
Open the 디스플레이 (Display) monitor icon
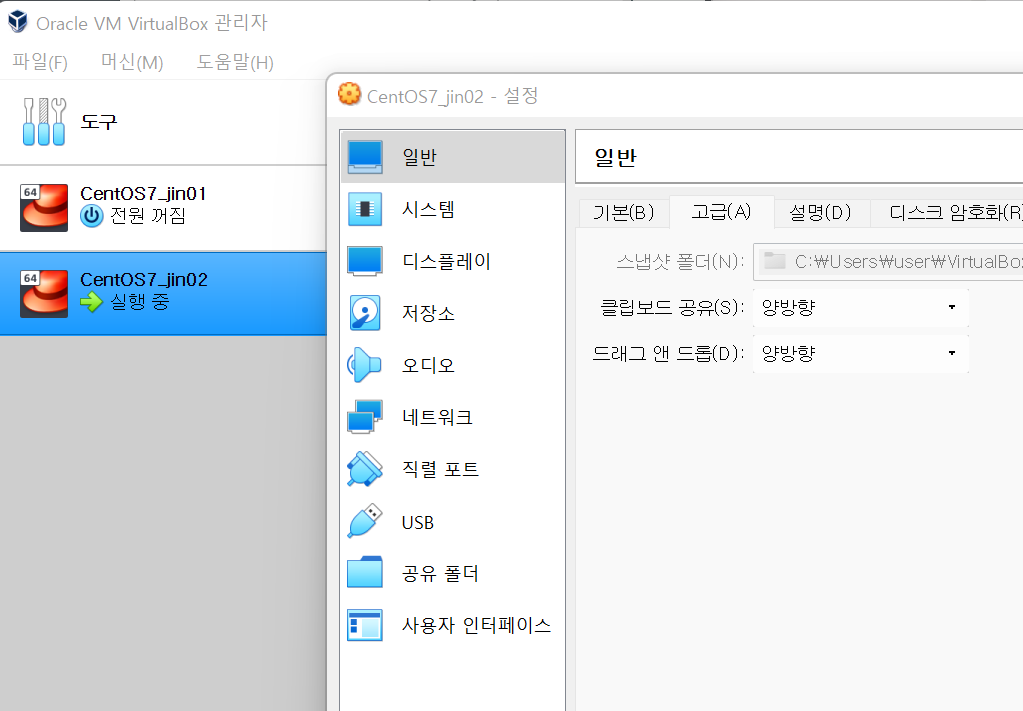[x=365, y=261]
